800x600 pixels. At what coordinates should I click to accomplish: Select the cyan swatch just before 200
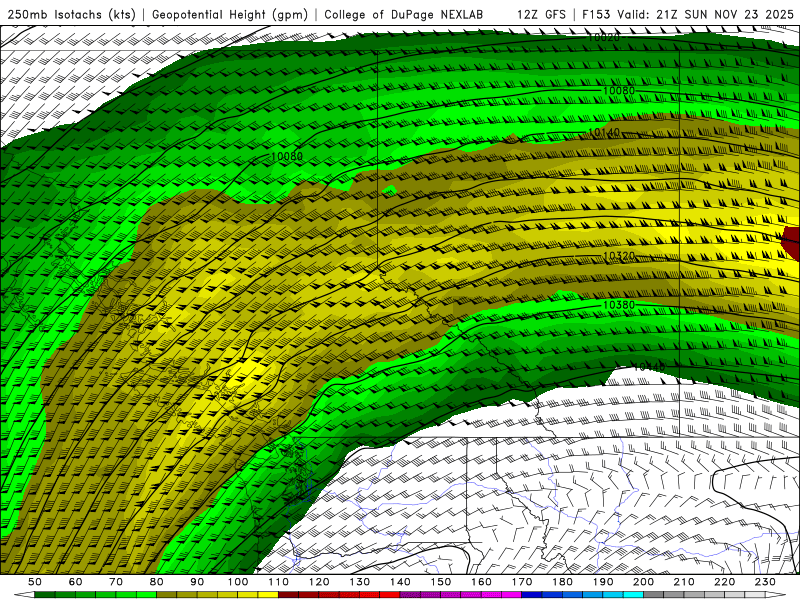pos(633,595)
